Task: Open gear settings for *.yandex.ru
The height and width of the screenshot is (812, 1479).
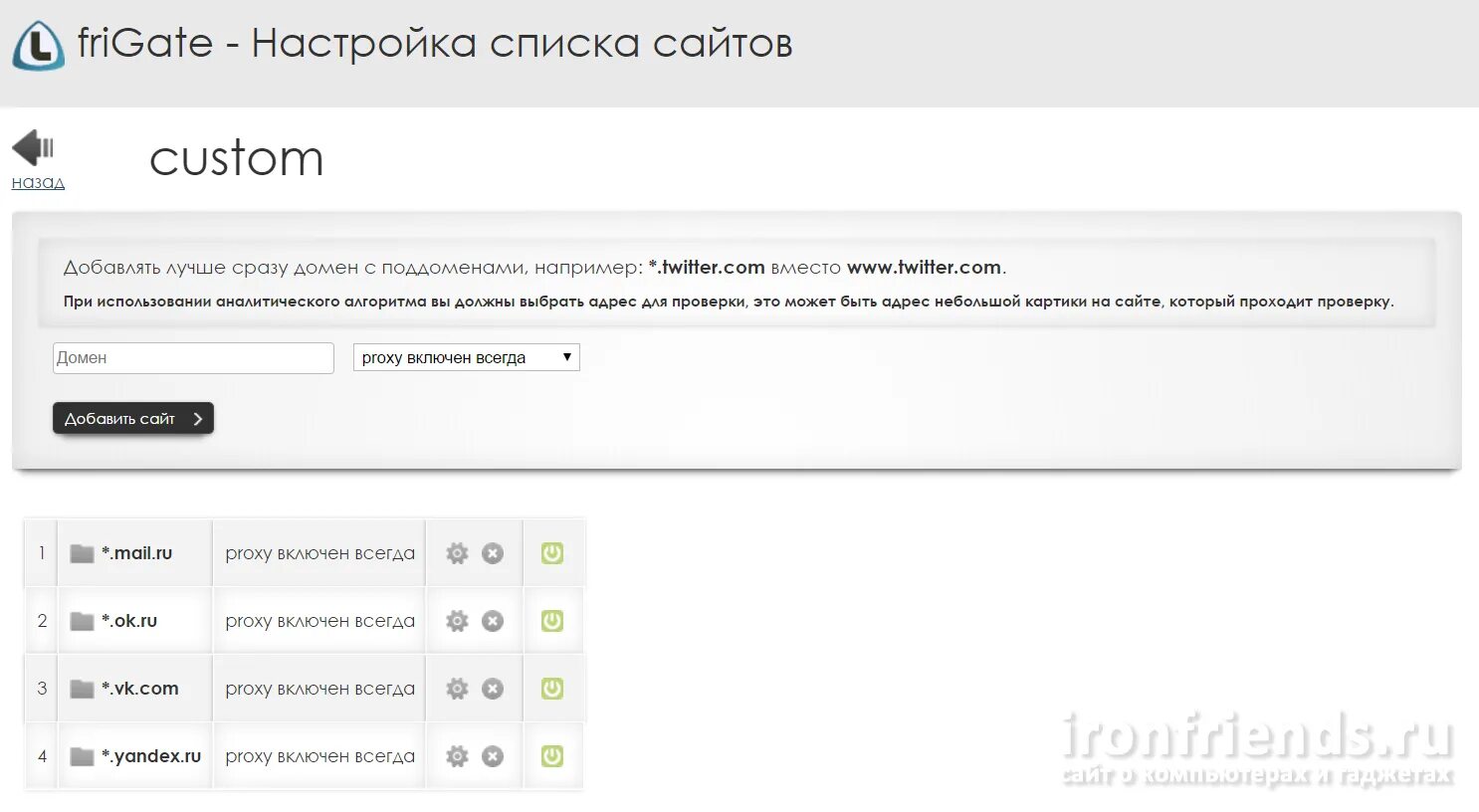Action: [x=457, y=755]
